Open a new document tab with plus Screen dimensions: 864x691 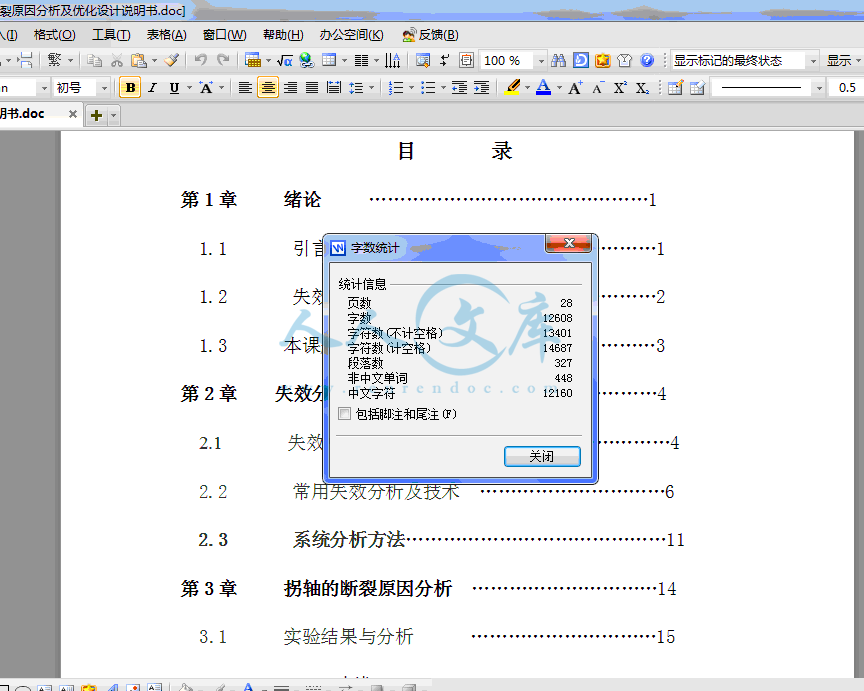point(96,116)
